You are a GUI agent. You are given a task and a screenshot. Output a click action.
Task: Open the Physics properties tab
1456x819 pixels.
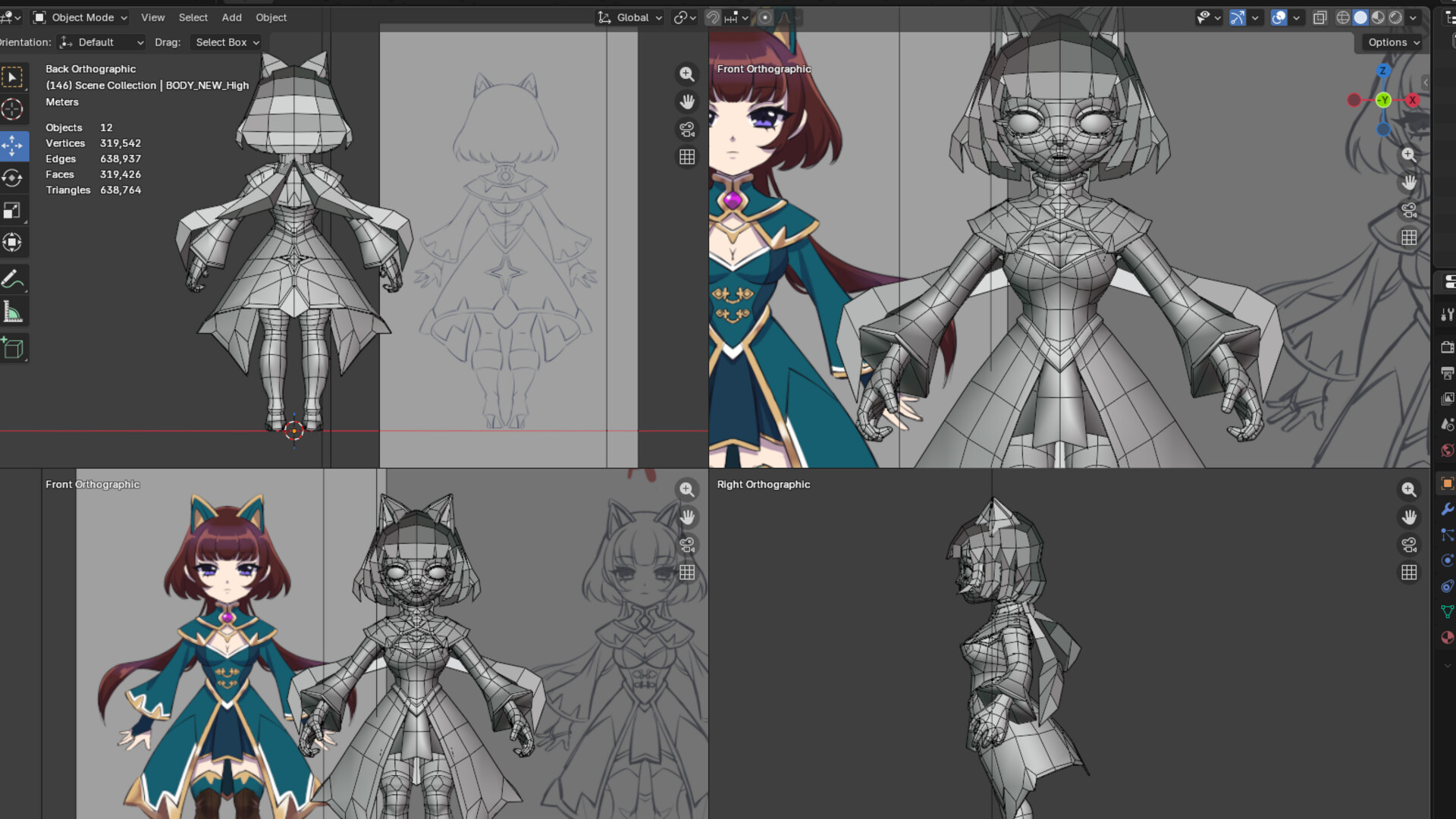1447,561
